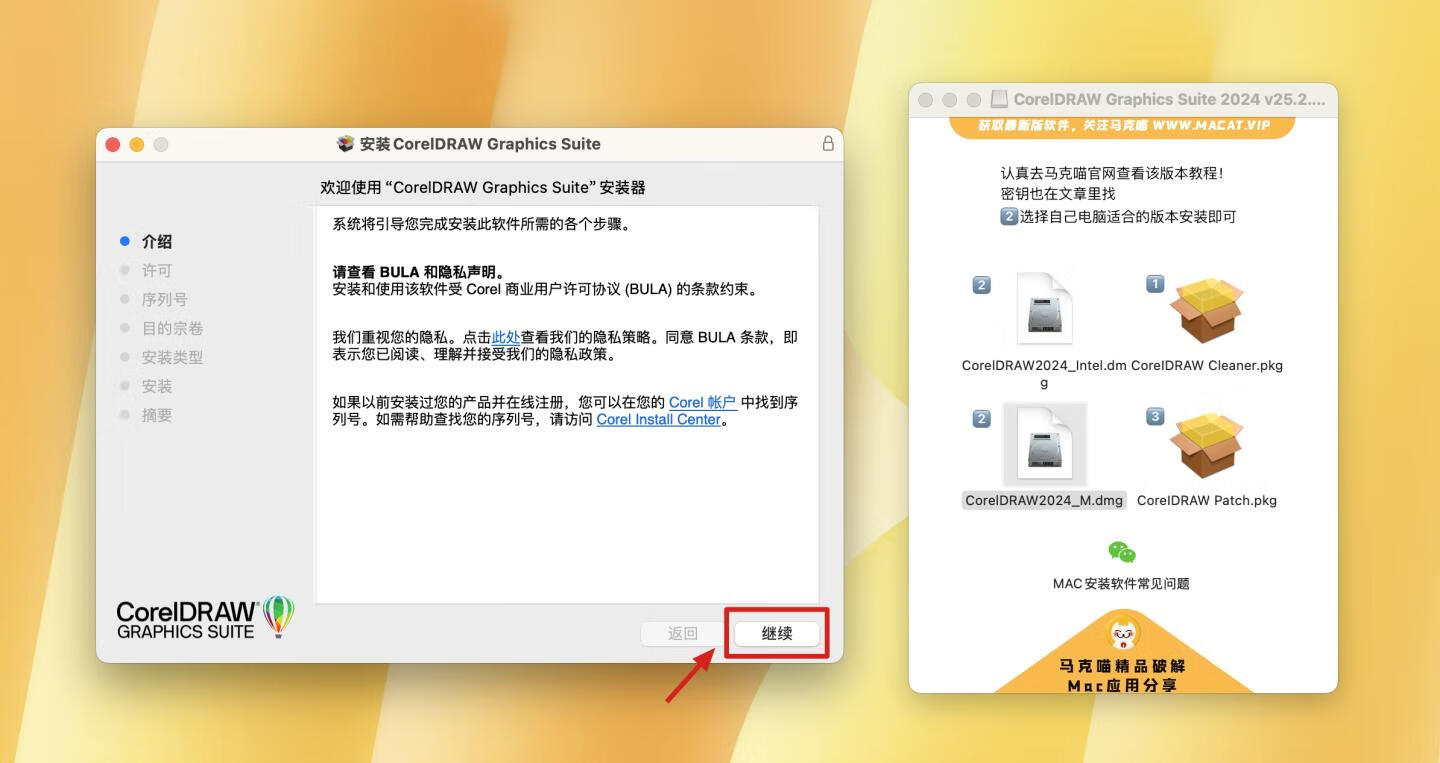Select the 摘要 step in sidebar
Viewport: 1440px width, 763px height.
point(157,415)
